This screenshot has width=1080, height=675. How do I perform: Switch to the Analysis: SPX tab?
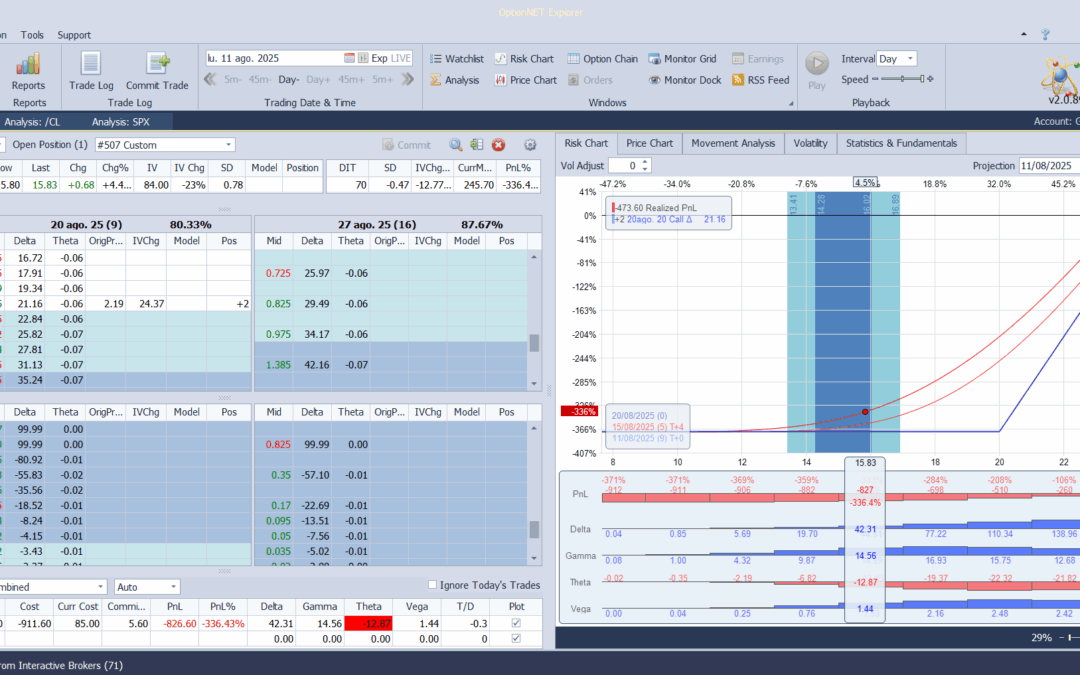tap(121, 122)
